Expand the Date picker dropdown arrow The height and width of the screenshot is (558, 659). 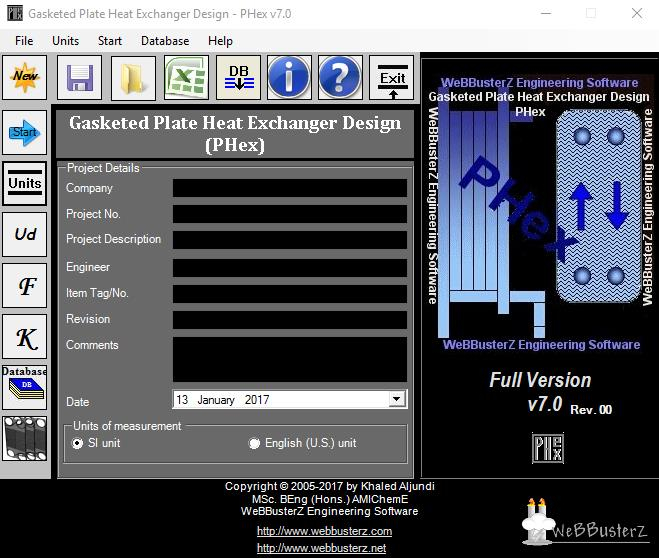click(x=397, y=399)
